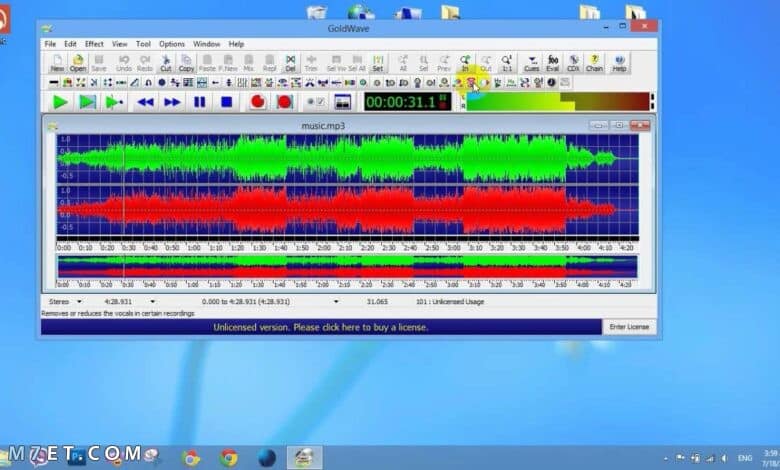Open the Cues toolbar icon
The height and width of the screenshot is (470, 780).
(532, 63)
